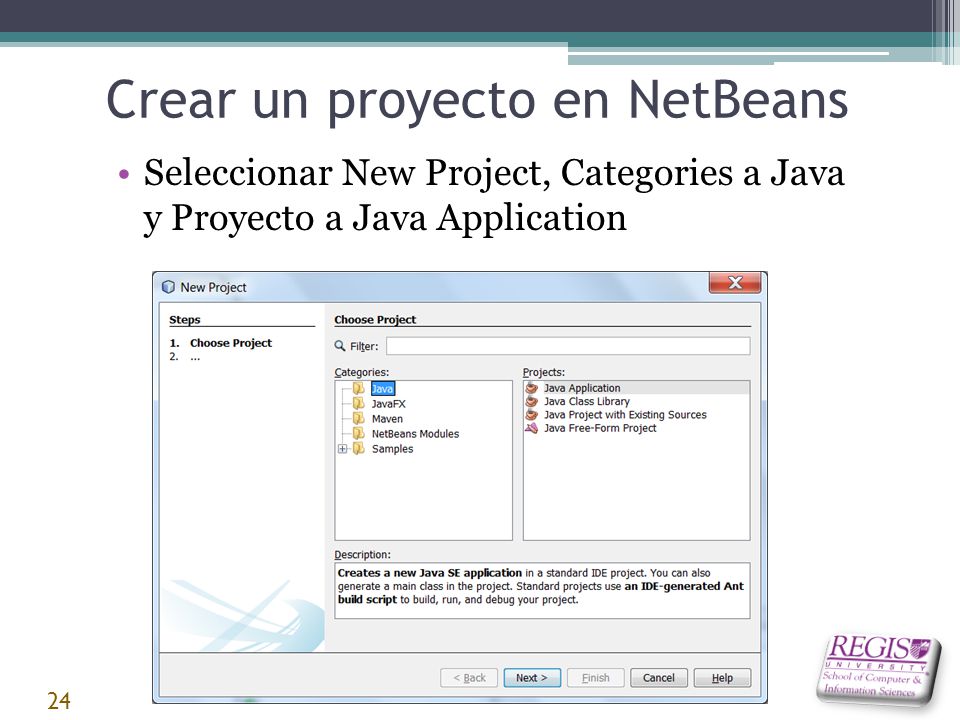The height and width of the screenshot is (720, 960).
Task: Click the Samples category folder icon
Action: 359,449
